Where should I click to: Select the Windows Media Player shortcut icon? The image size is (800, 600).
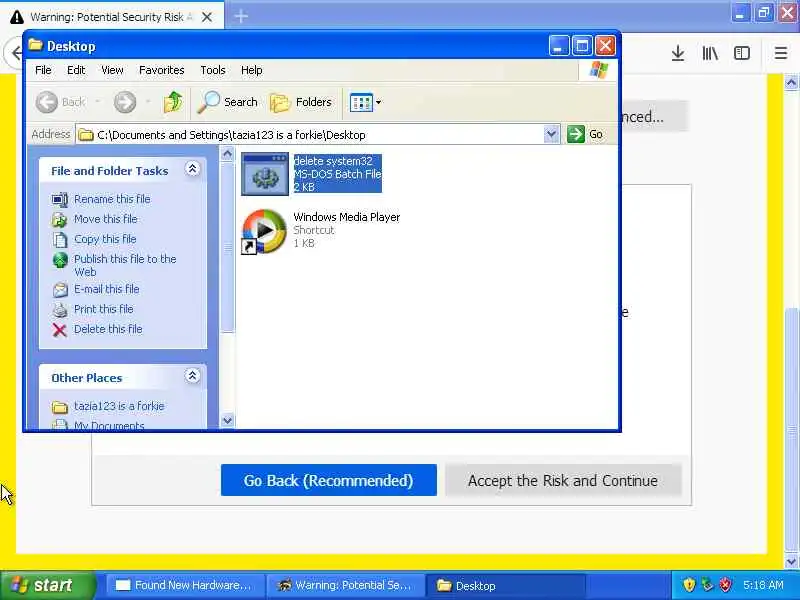(264, 231)
